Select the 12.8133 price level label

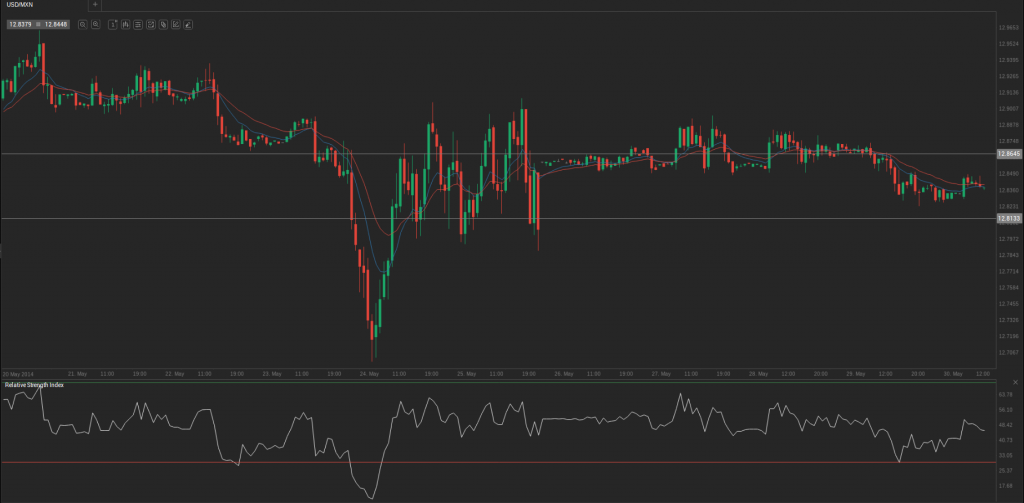point(1008,218)
